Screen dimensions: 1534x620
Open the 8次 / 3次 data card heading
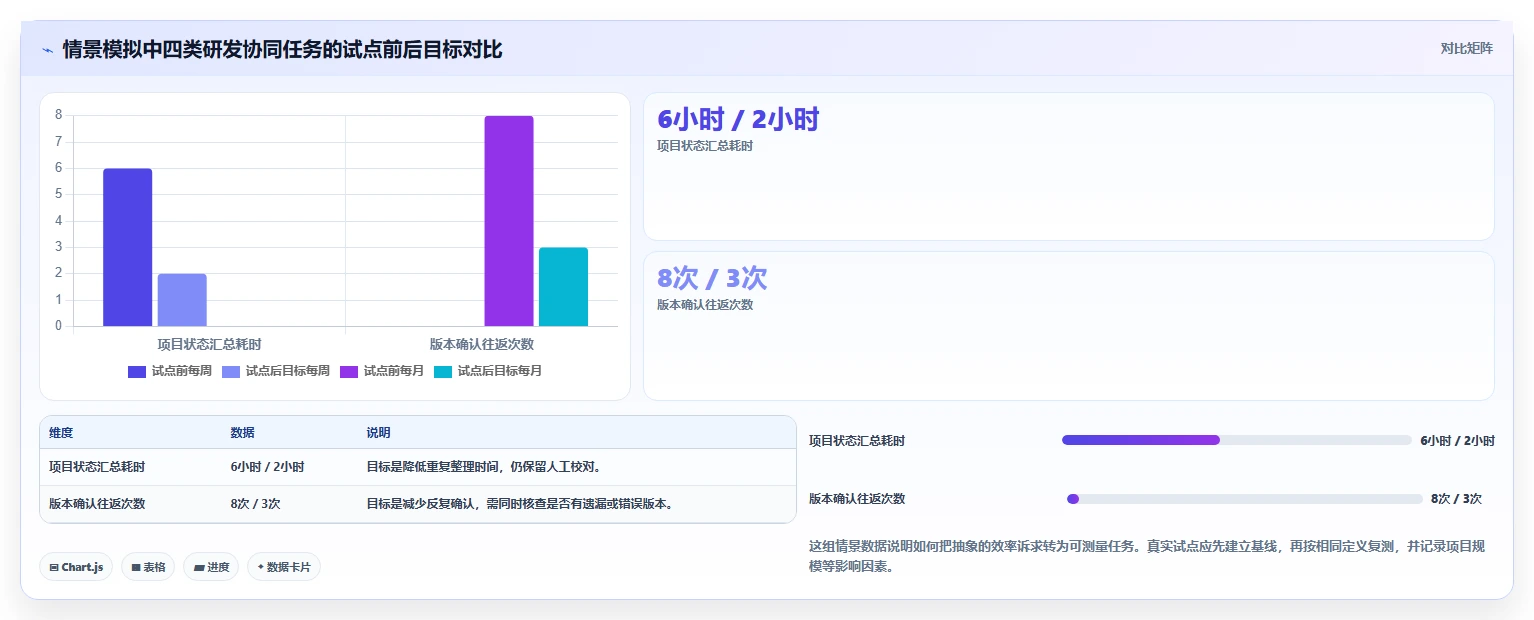click(712, 278)
